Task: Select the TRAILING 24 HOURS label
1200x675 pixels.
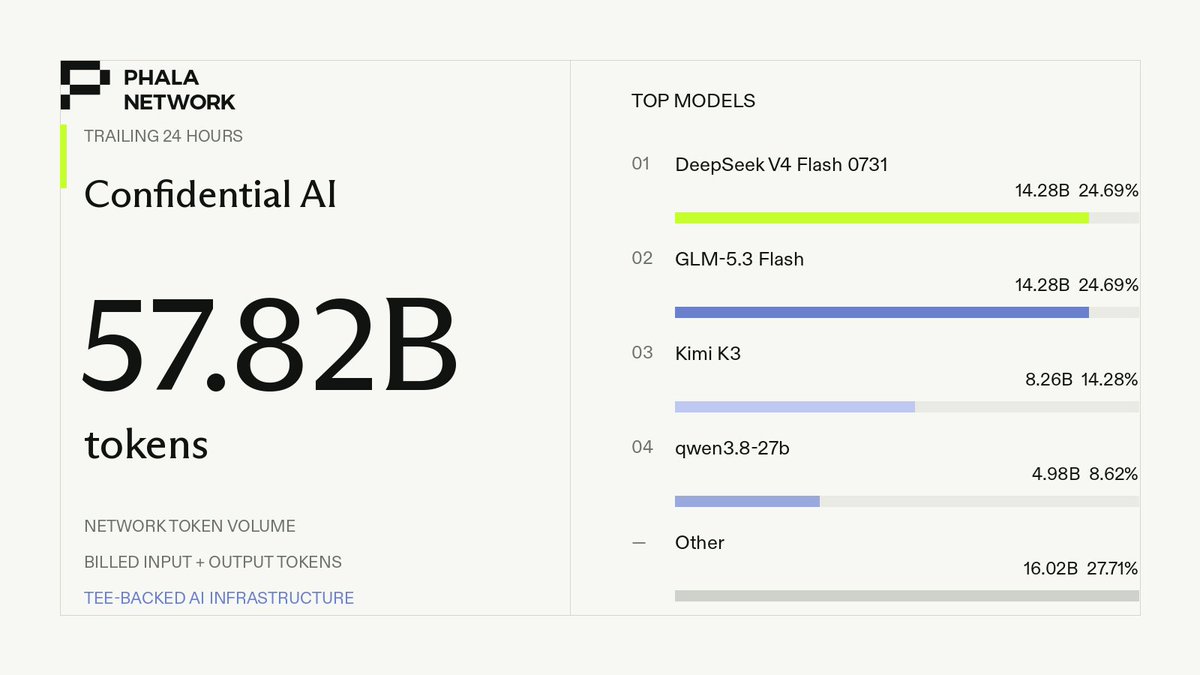Action: [163, 136]
